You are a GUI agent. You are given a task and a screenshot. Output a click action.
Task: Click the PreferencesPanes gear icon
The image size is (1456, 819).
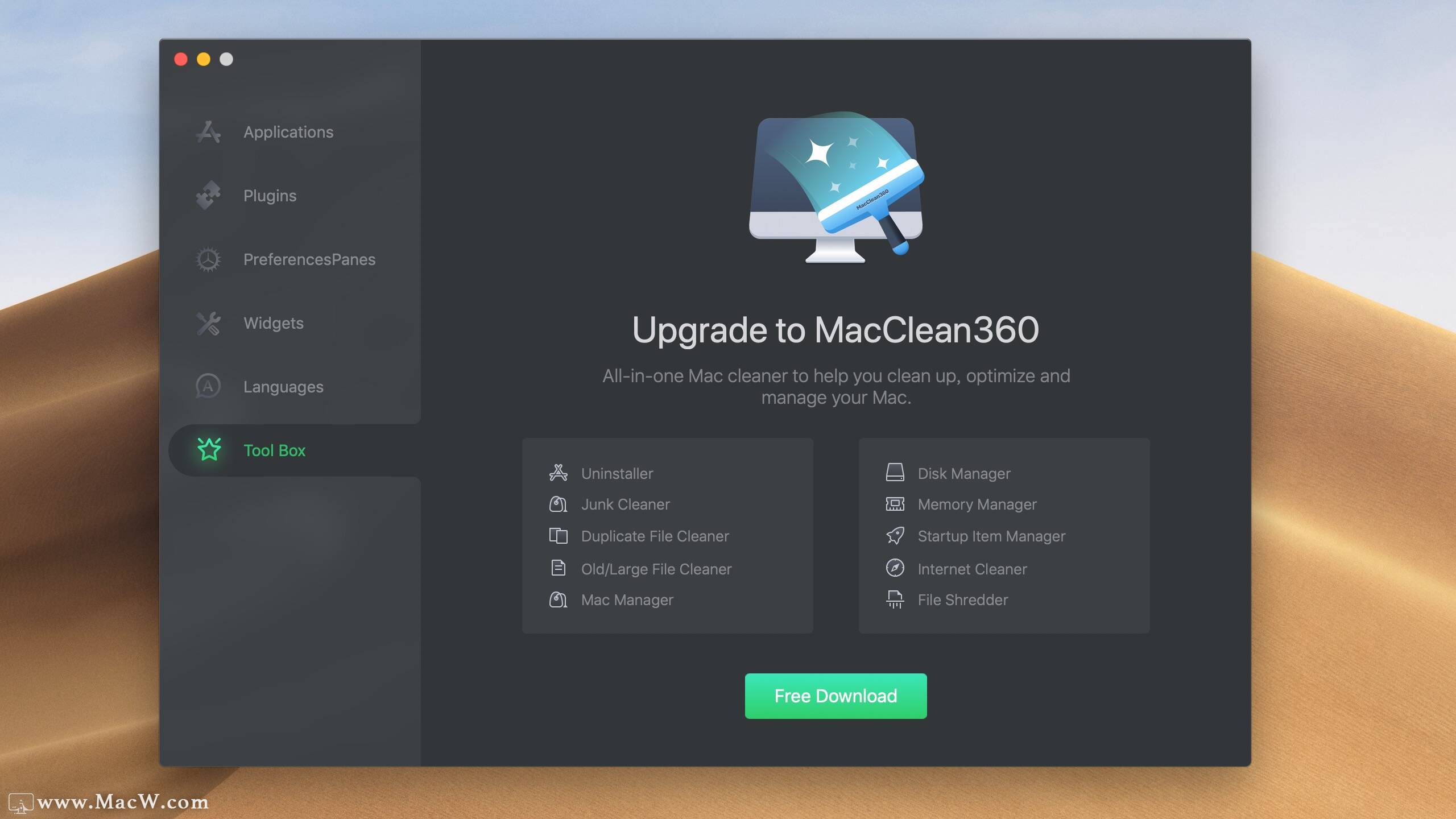point(208,259)
